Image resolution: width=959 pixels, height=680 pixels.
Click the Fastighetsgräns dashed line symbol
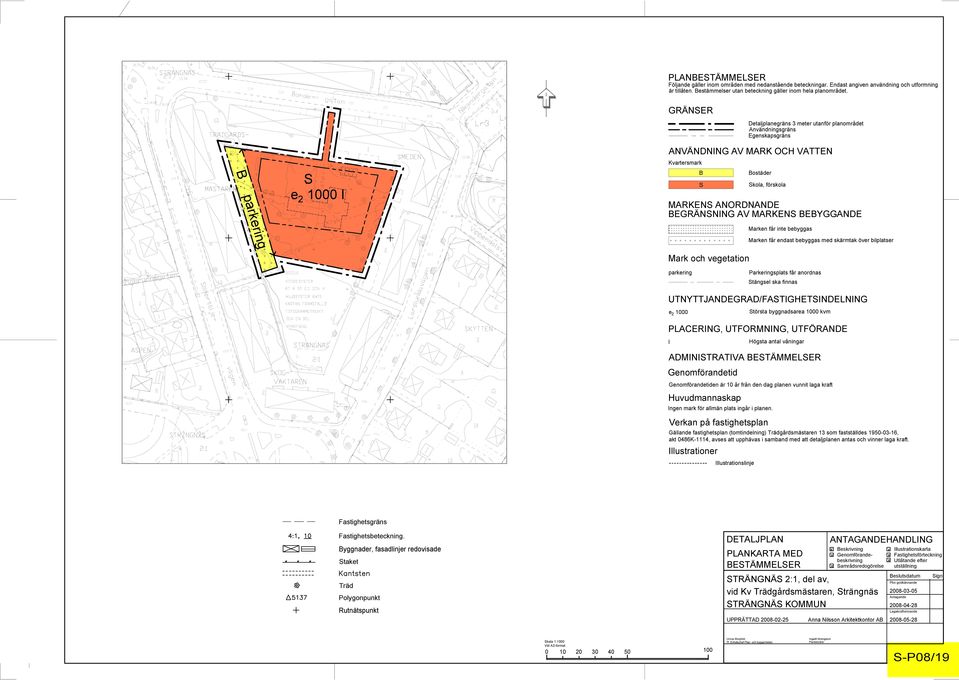[298, 522]
